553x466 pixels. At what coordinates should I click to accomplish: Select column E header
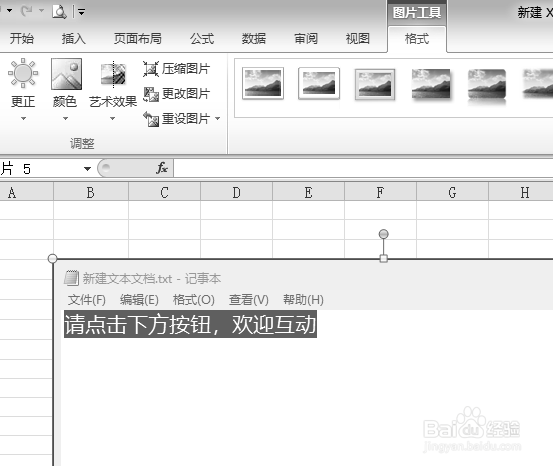tap(308, 193)
